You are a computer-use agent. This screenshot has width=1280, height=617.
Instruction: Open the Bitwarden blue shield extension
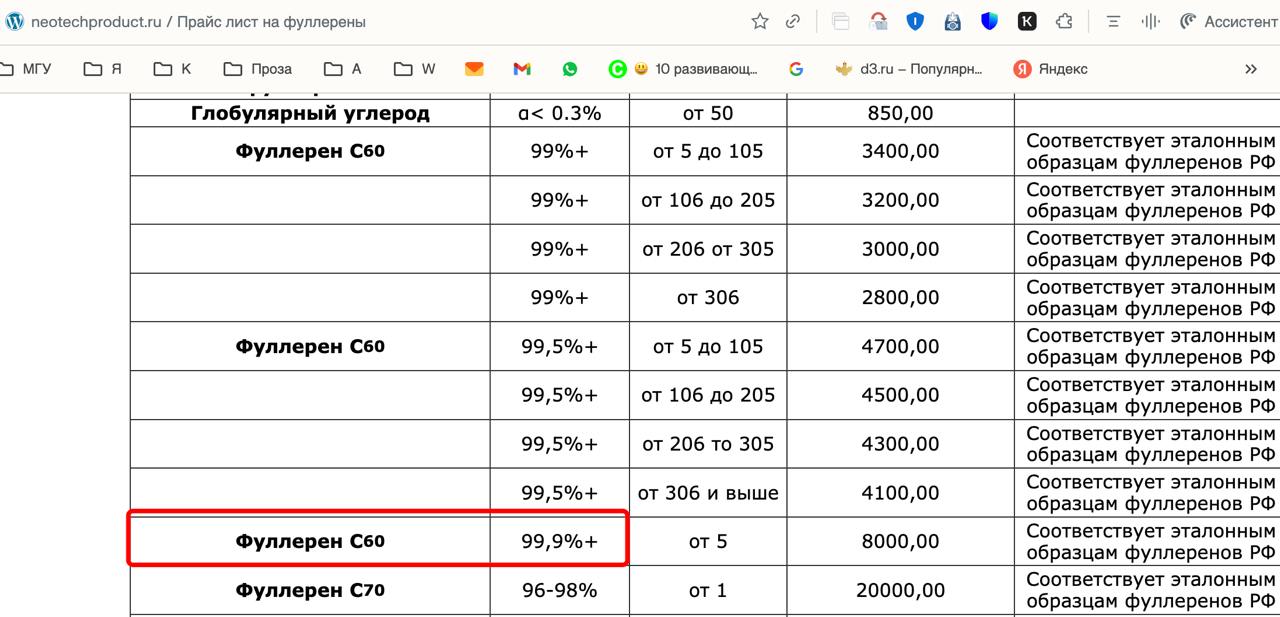tap(989, 21)
